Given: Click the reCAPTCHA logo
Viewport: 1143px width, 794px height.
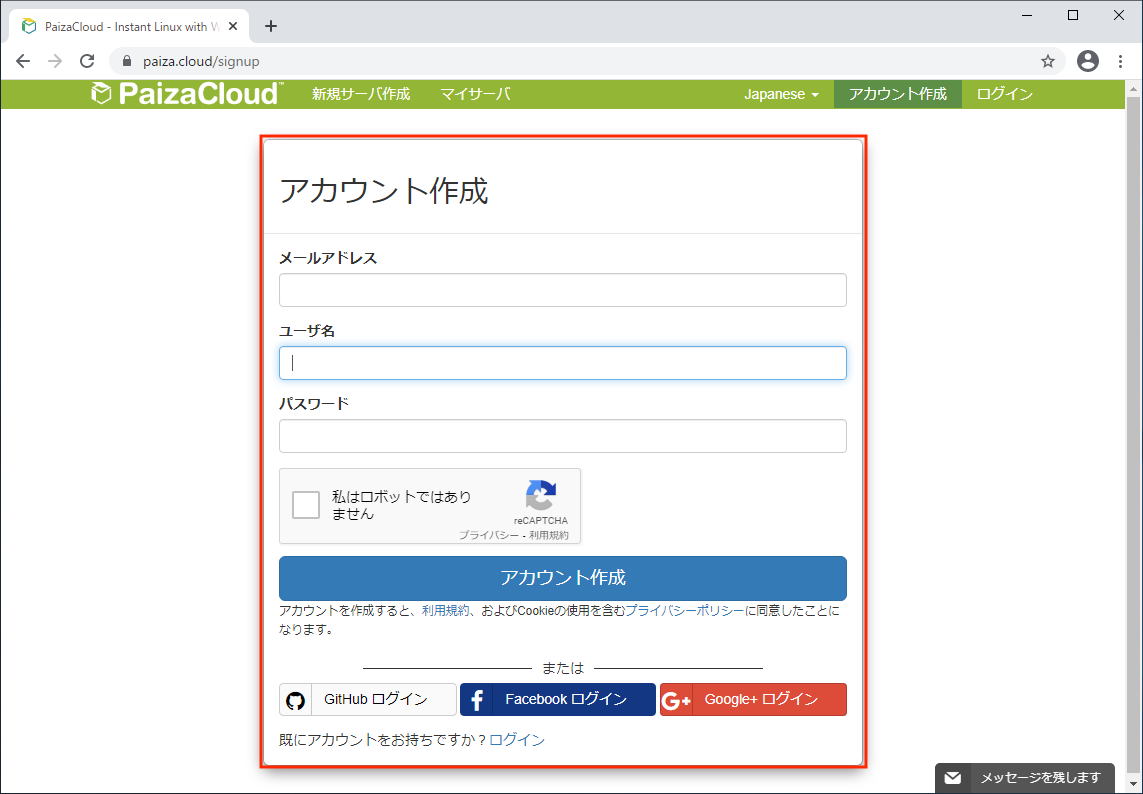Looking at the screenshot, I should point(541,496).
